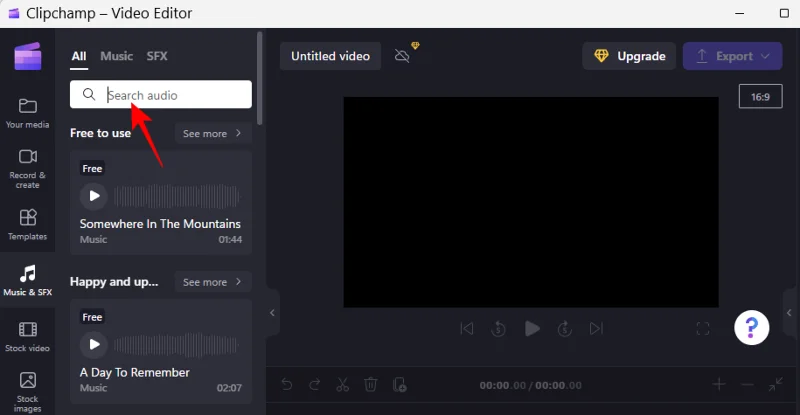Viewport: 800px width, 415px height.
Task: Open the Stock images panel
Action: pos(28,392)
